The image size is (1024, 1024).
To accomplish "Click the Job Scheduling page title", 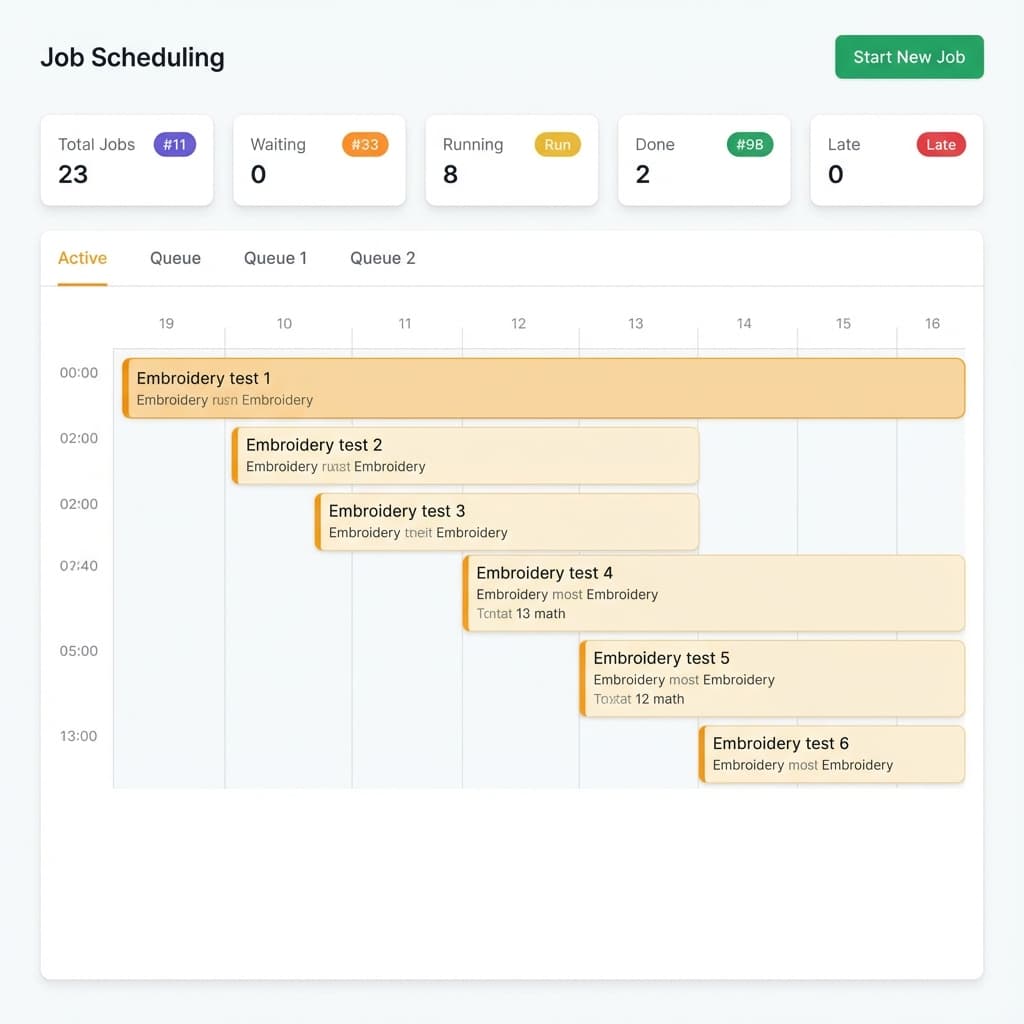I will 132,57.
